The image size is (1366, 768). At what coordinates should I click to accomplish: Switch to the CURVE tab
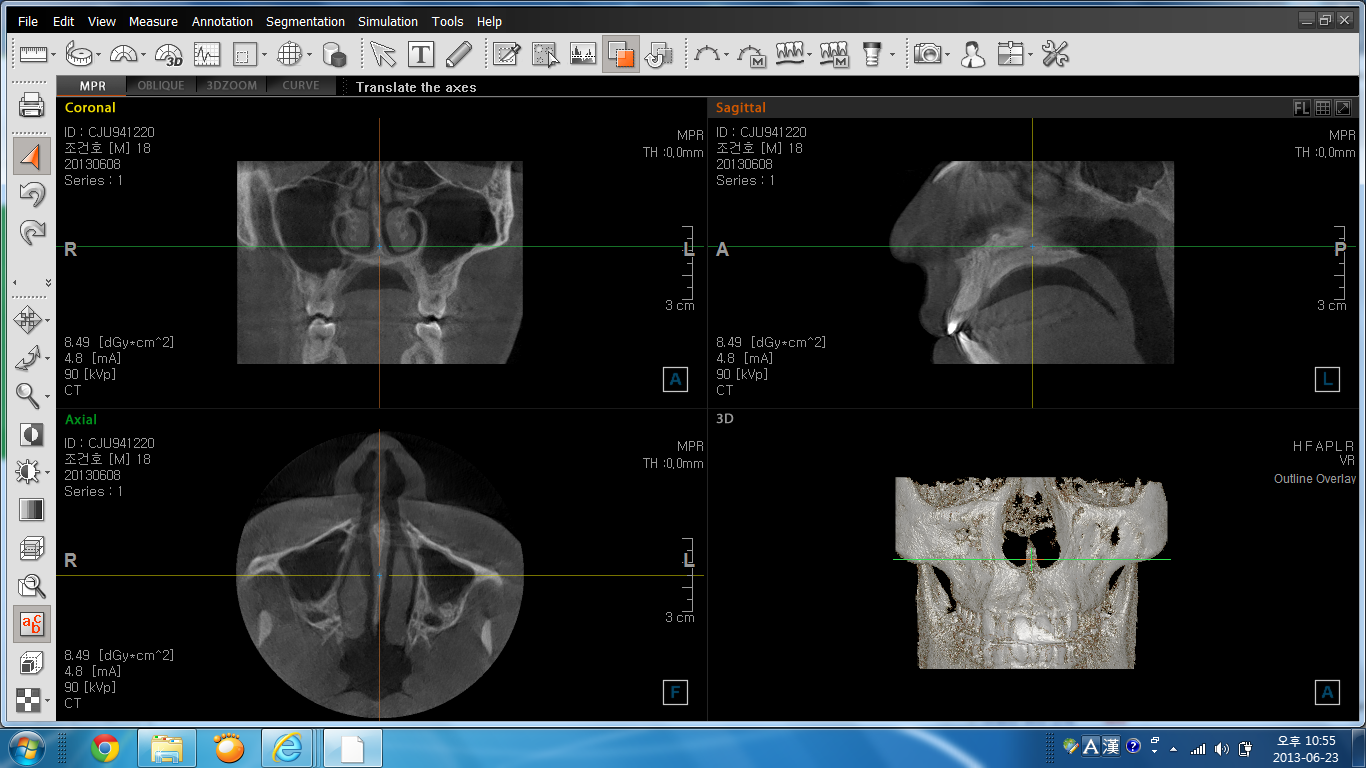(x=301, y=86)
